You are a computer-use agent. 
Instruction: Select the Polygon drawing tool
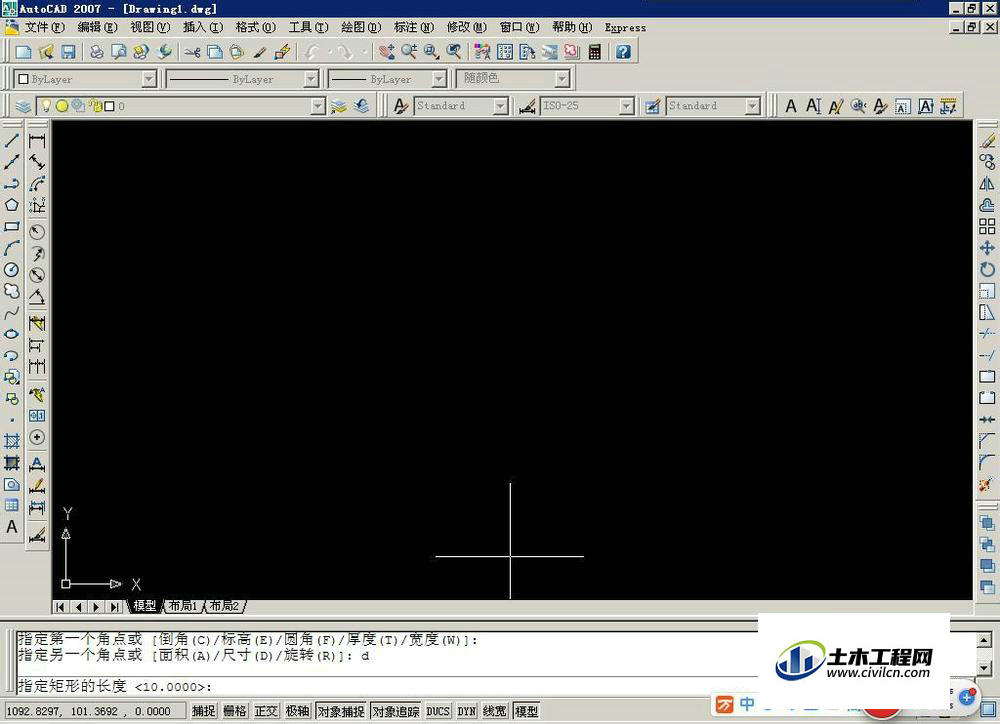11,205
